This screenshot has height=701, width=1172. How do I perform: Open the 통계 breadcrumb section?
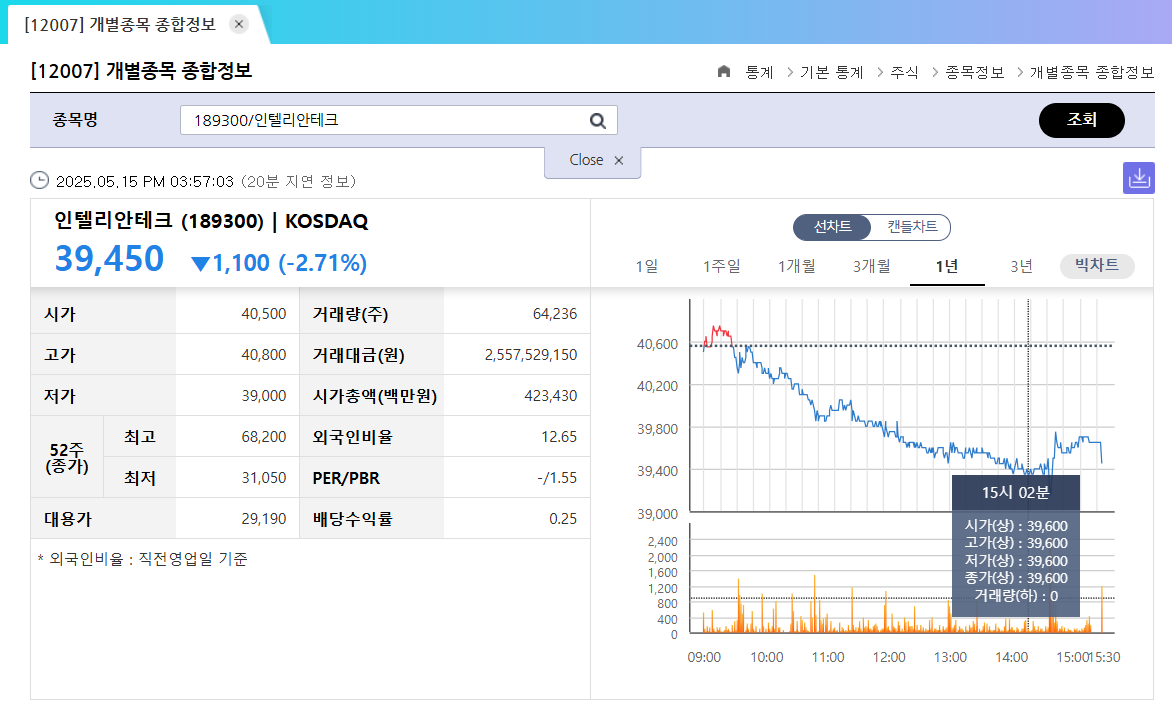coord(758,72)
